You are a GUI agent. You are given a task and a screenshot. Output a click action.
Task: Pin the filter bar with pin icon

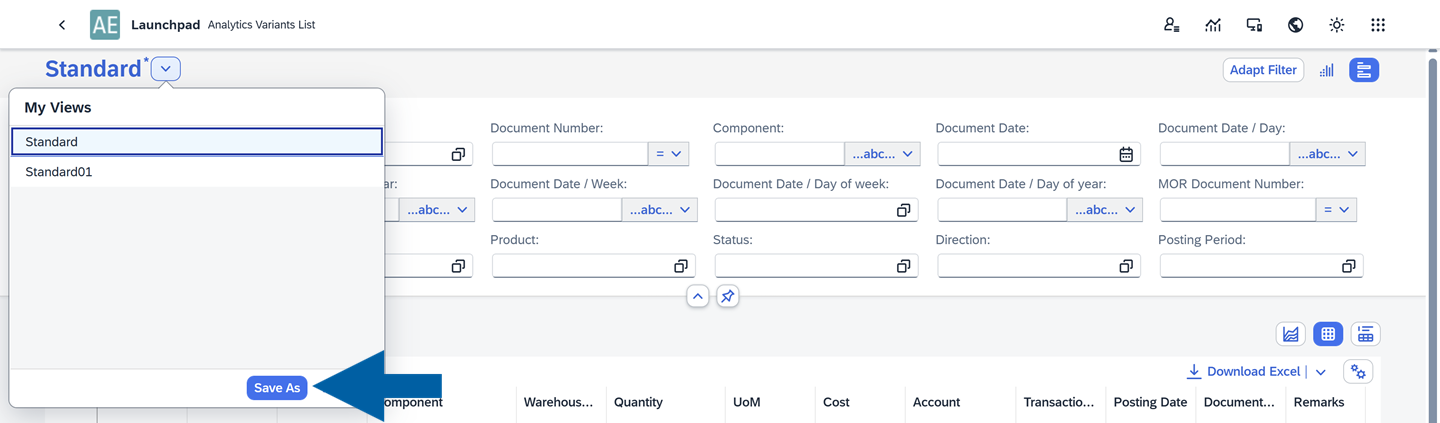pyautogui.click(x=727, y=297)
